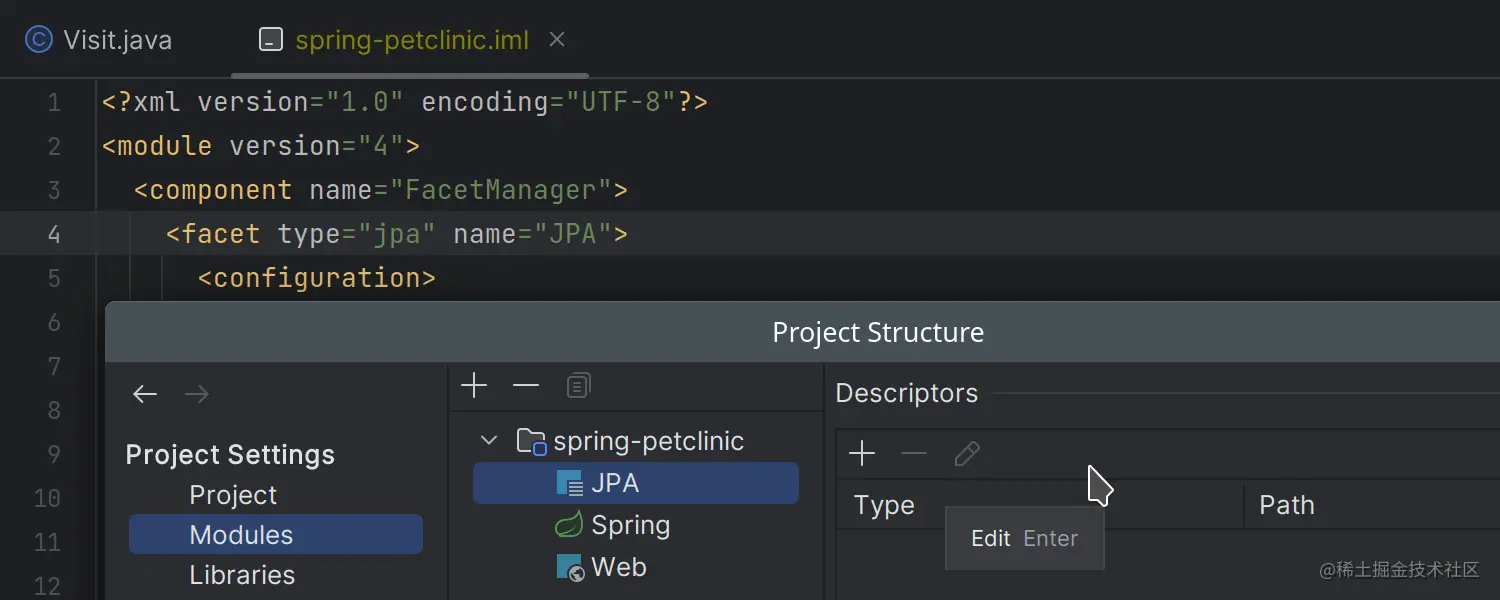Click the pencil edit descriptor icon
1500x600 pixels.
tap(966, 455)
